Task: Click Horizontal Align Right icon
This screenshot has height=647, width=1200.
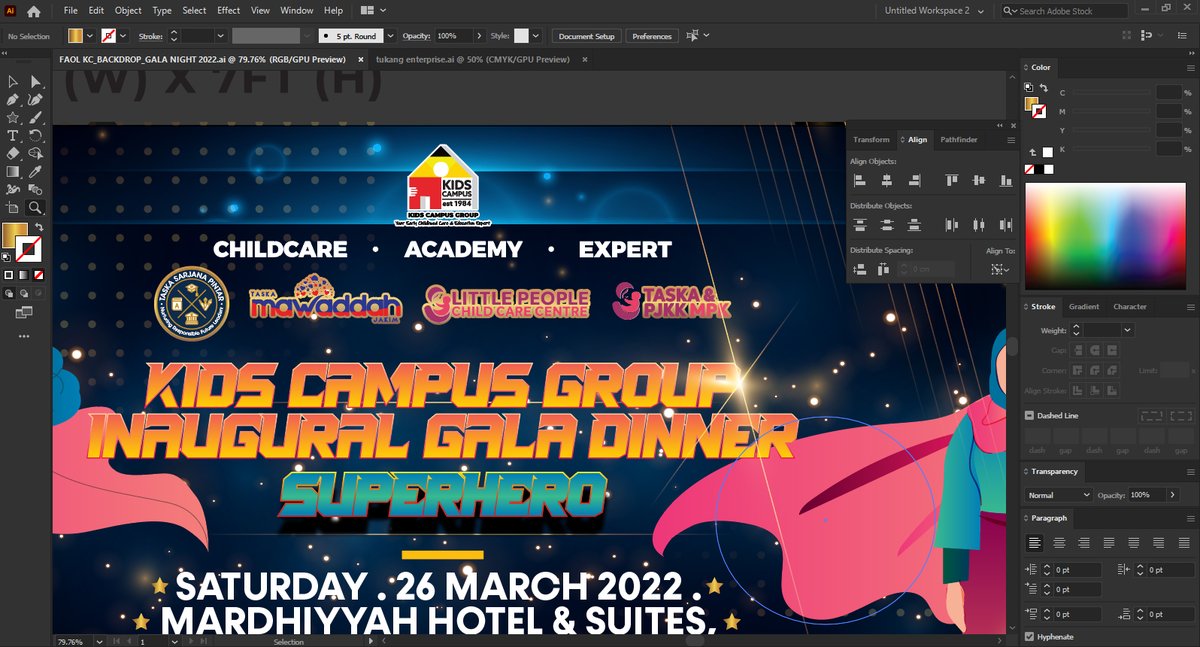Action: [913, 181]
